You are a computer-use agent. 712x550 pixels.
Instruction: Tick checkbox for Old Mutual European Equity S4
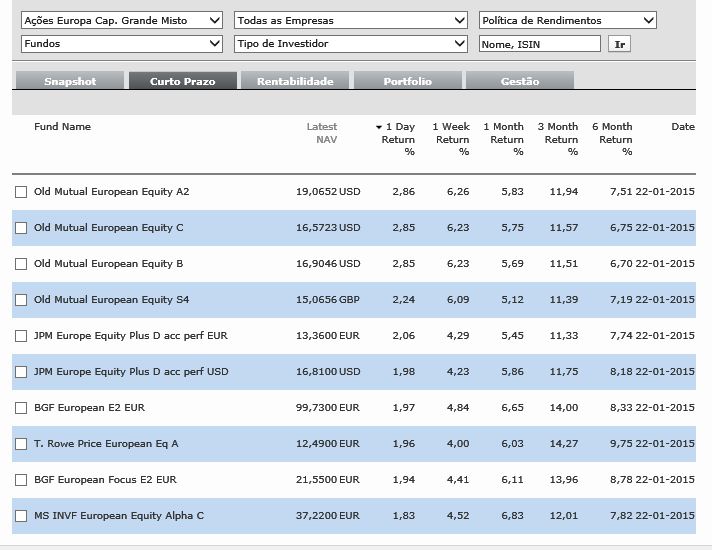pyautogui.click(x=21, y=300)
